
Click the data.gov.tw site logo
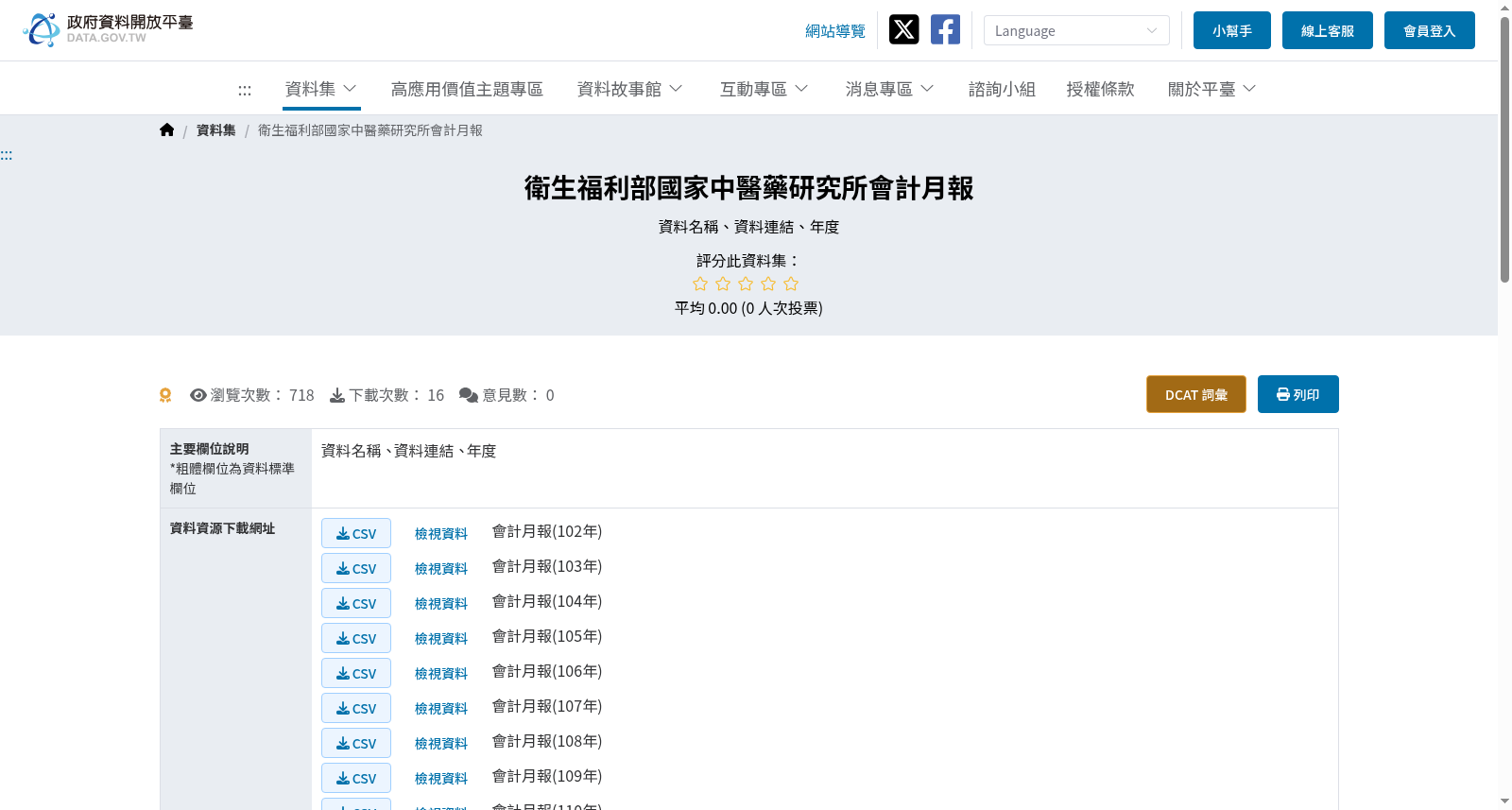coord(108,29)
